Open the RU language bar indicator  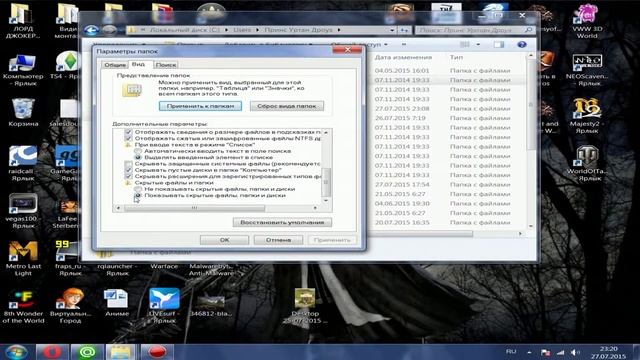coord(511,352)
